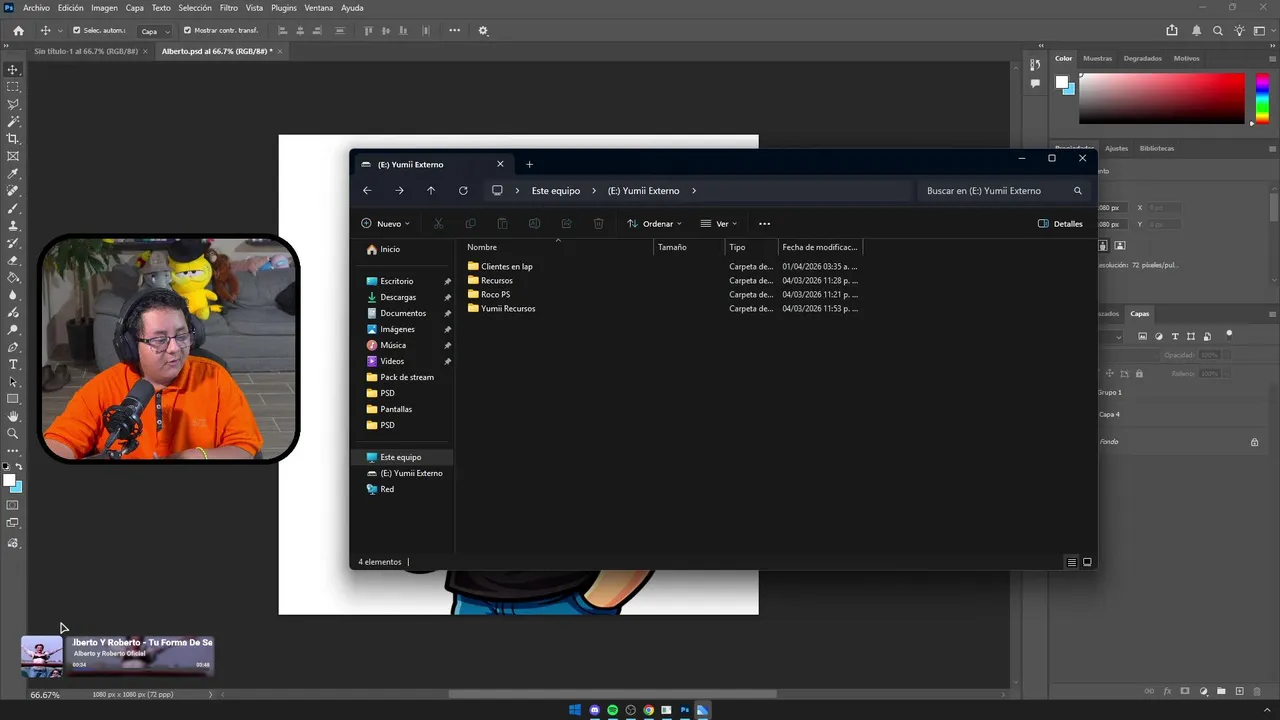The width and height of the screenshot is (1280, 720).
Task: Click foreground color swatch in Color panel
Action: tap(1062, 82)
